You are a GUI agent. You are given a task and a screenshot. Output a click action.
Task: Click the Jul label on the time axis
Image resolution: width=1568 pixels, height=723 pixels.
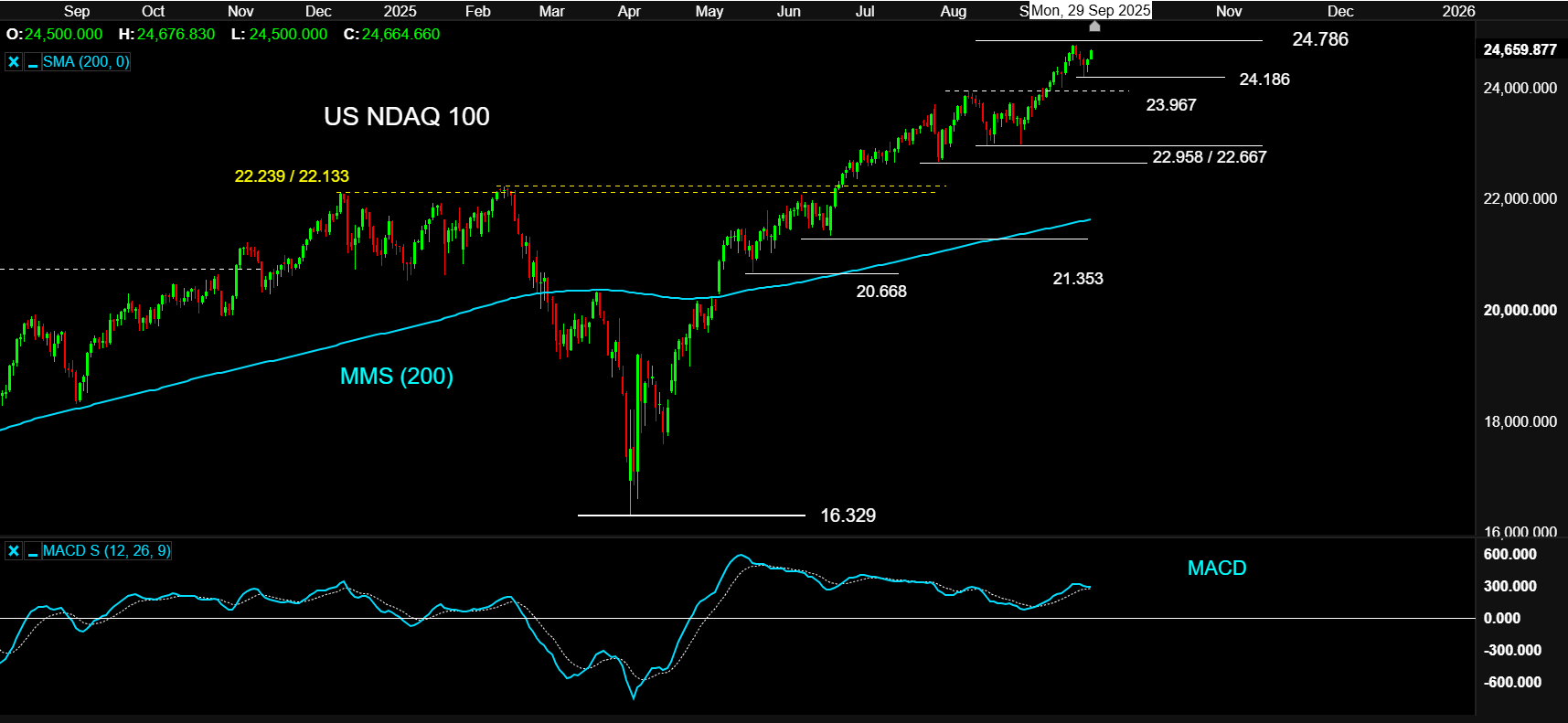[x=865, y=11]
